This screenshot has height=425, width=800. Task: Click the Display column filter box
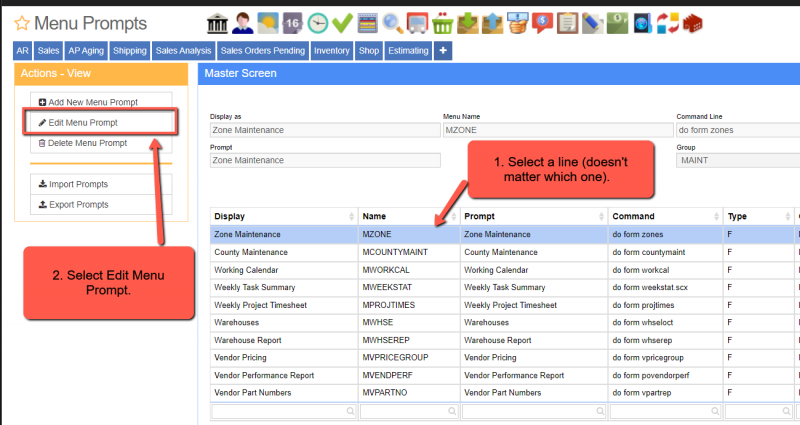tap(283, 410)
